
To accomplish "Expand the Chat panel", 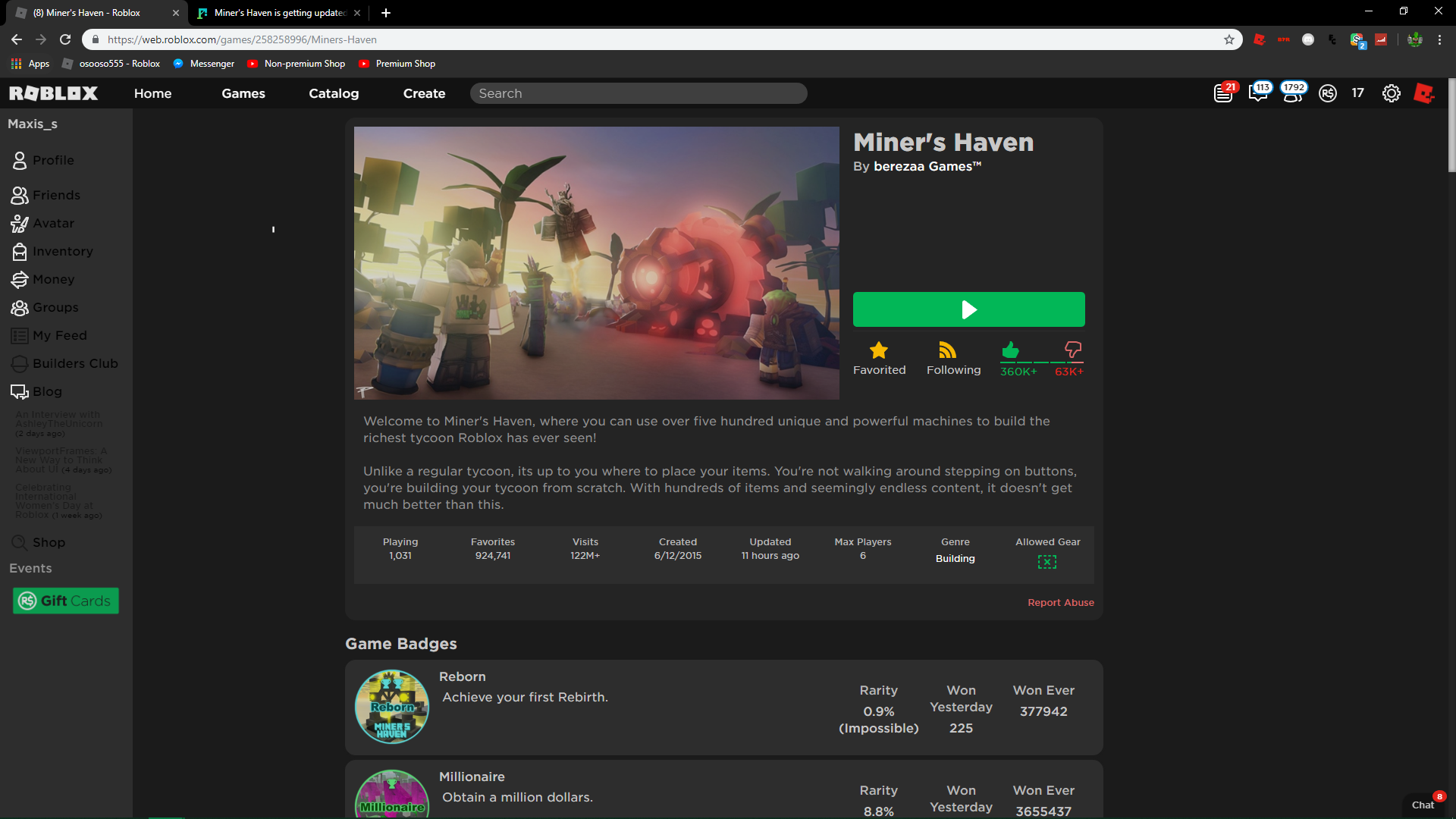I will (x=1423, y=805).
